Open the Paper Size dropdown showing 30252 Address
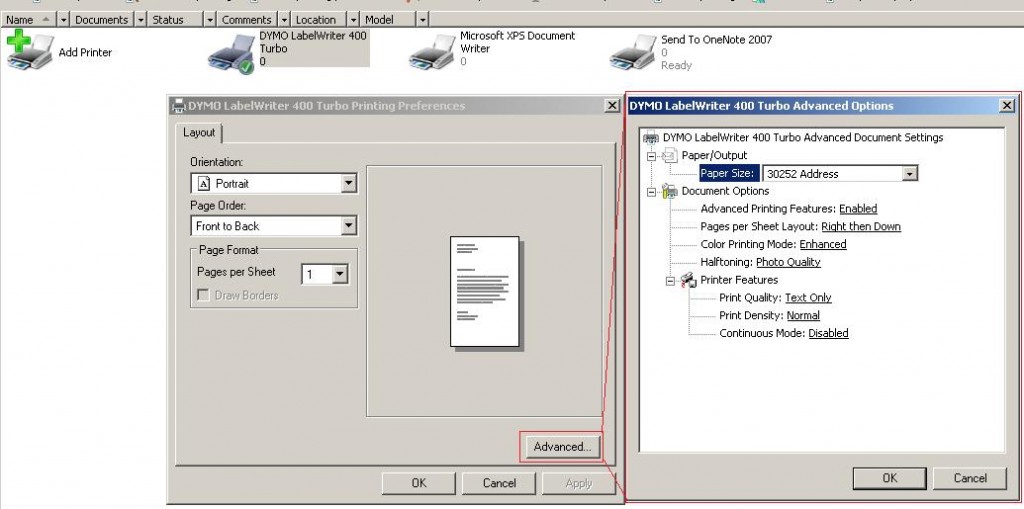Viewport: 1024px width, 509px height. click(909, 174)
